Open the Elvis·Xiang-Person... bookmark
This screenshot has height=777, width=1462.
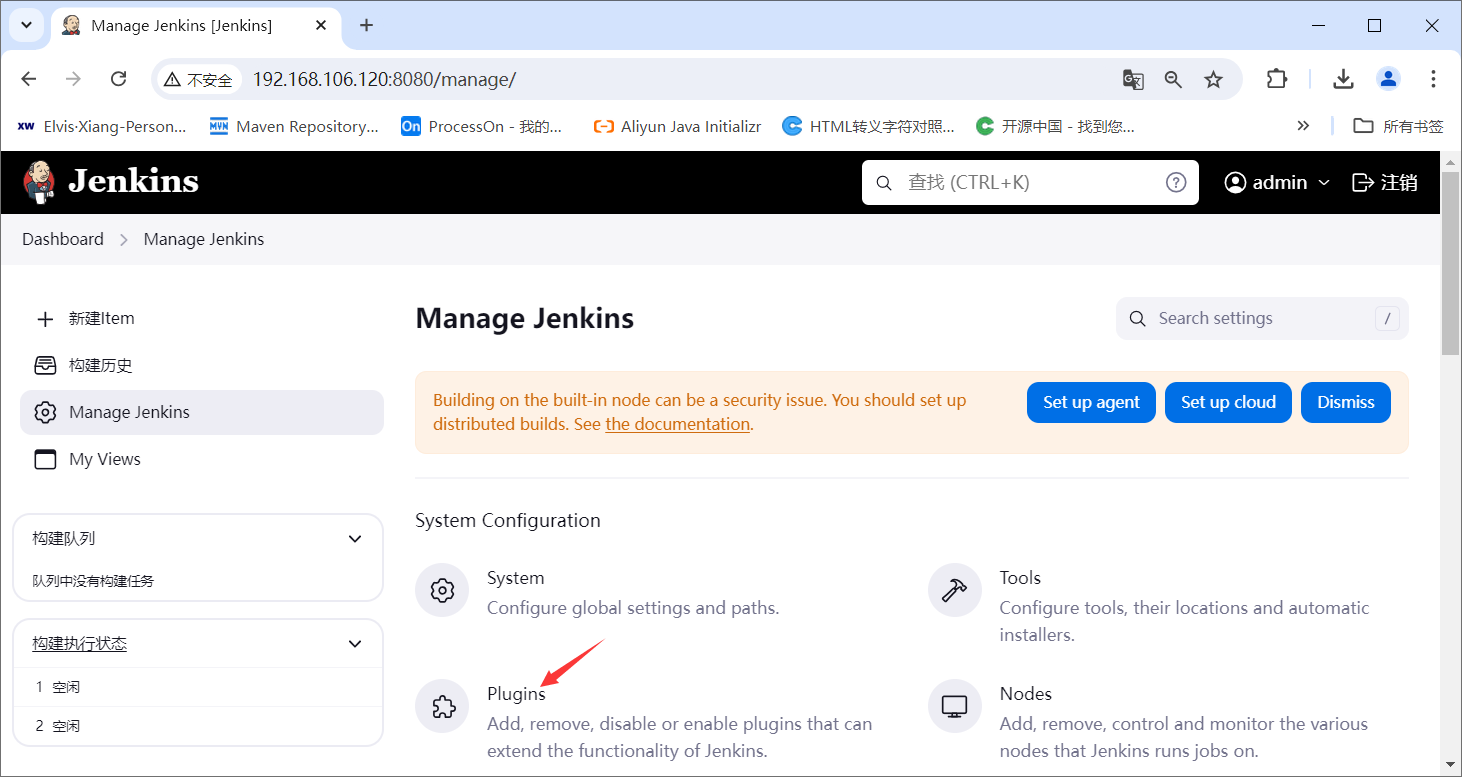pyautogui.click(x=102, y=126)
